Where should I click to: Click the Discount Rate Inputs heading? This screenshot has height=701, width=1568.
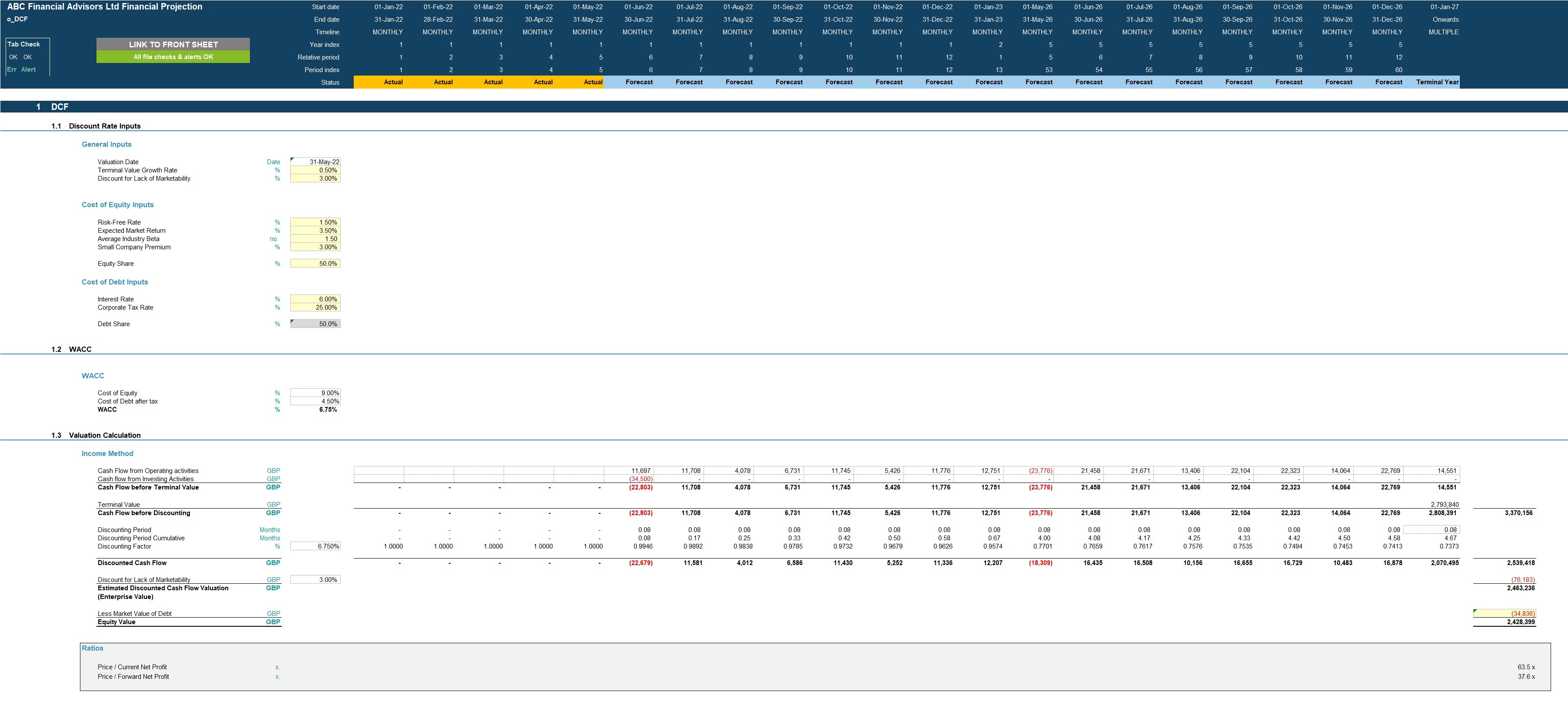(105, 126)
